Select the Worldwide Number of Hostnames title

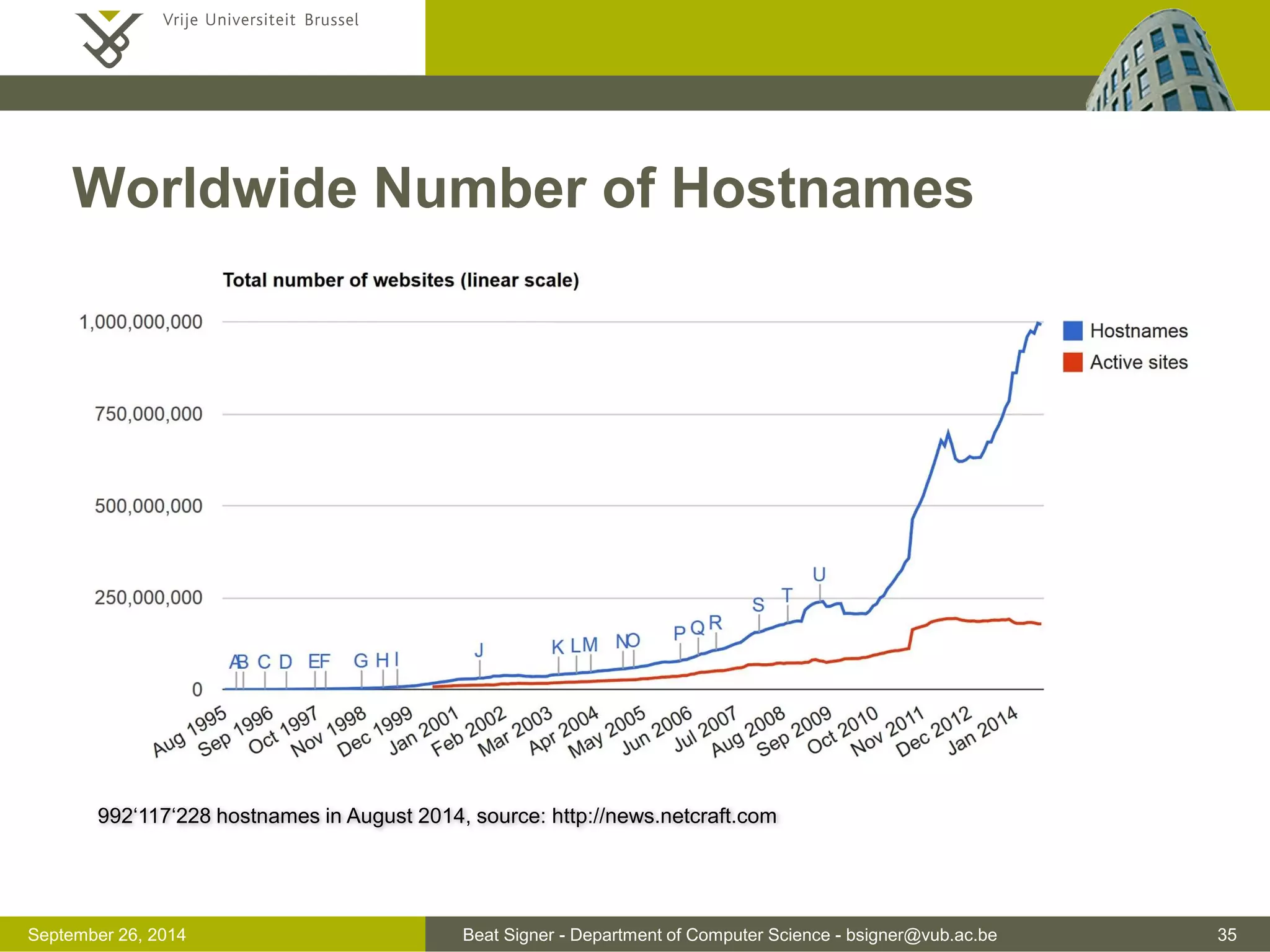[x=523, y=188]
